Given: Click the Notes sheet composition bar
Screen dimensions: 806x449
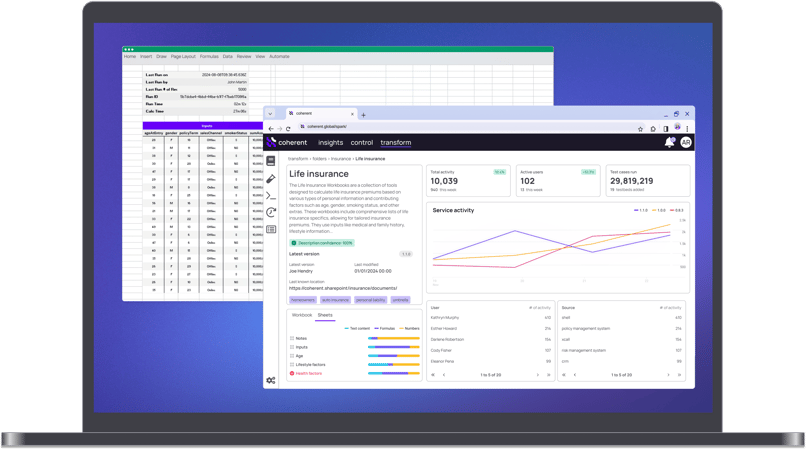Looking at the screenshot, I should 394,338.
